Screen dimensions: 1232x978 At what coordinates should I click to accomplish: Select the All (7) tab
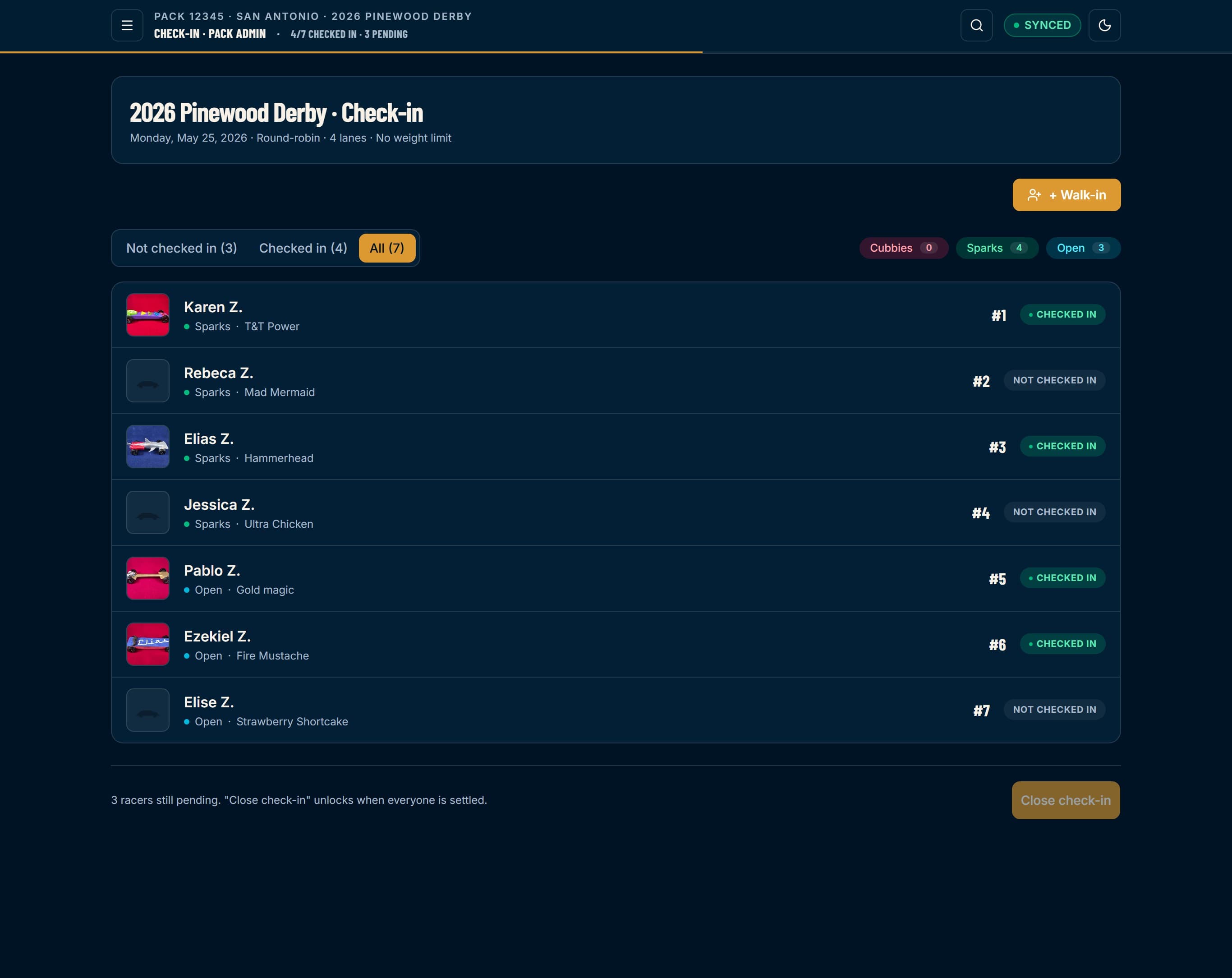pos(387,248)
